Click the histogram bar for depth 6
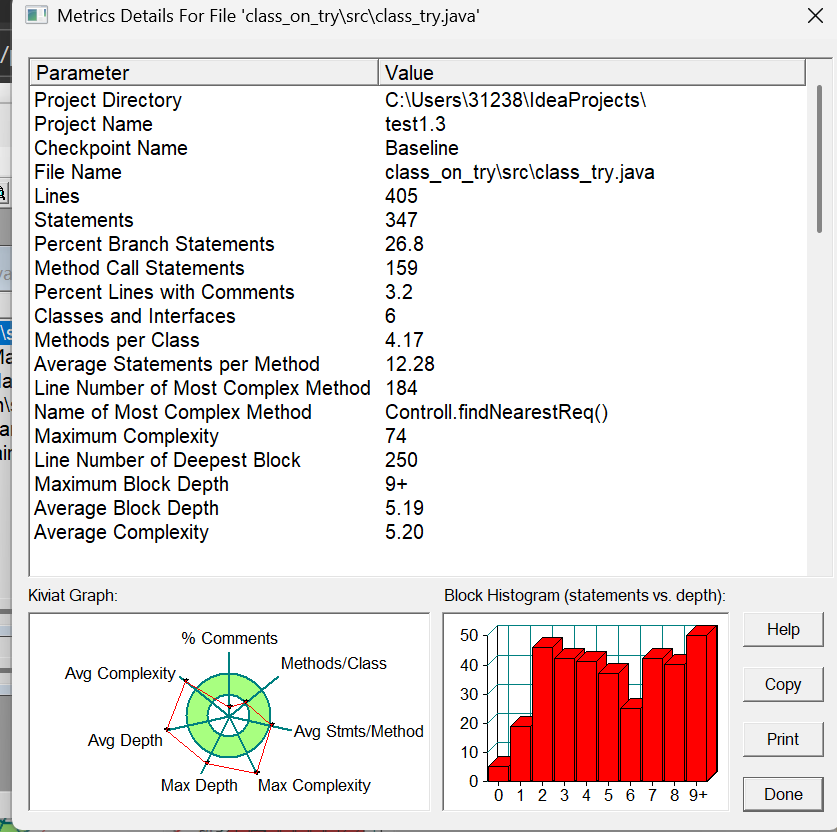The width and height of the screenshot is (837, 832). (630, 744)
